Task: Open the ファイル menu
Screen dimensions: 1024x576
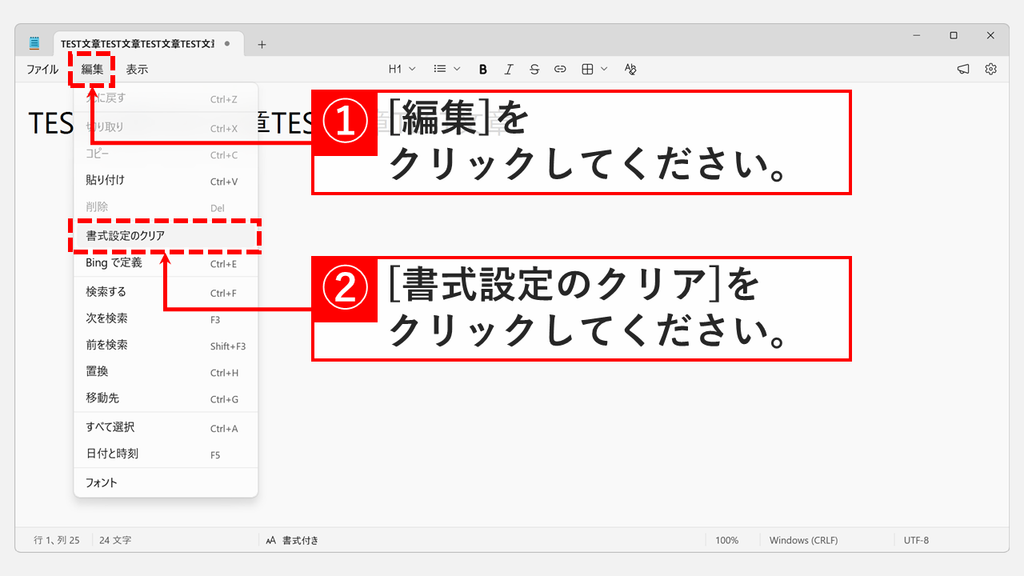Action: pos(42,69)
